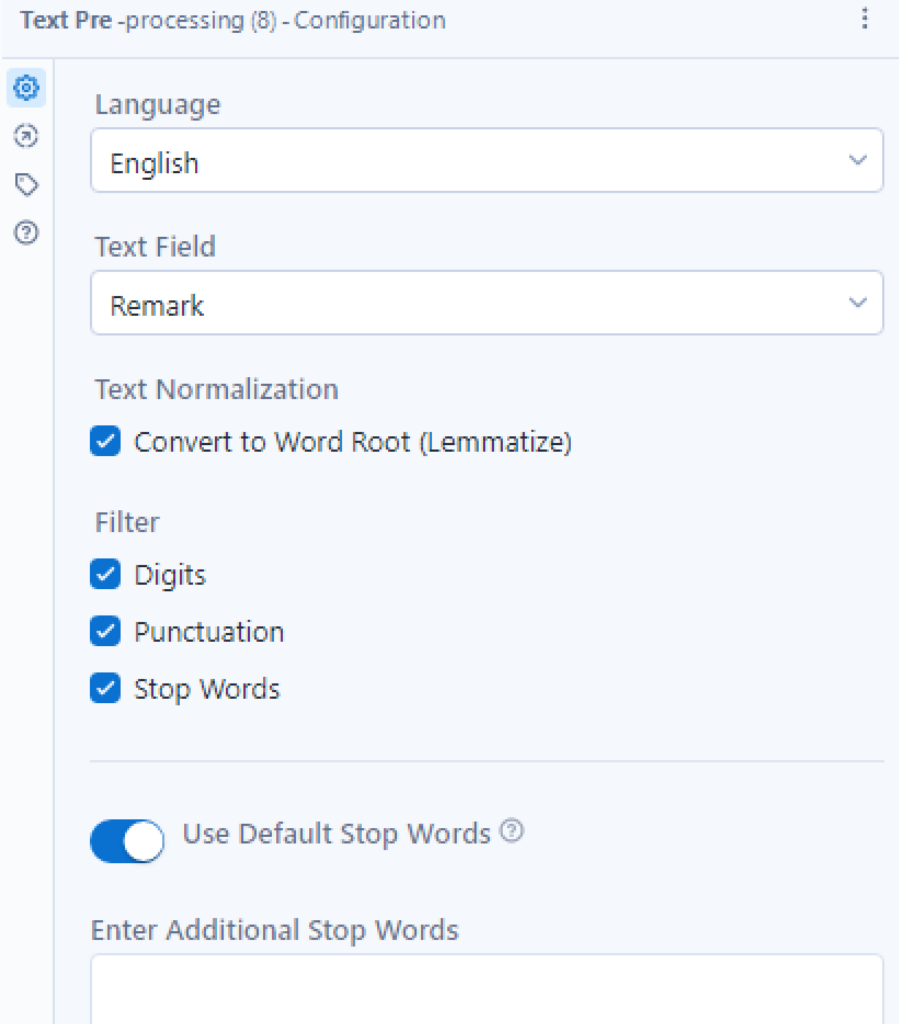Open the Annotation tag sidebar icon

pos(26,185)
